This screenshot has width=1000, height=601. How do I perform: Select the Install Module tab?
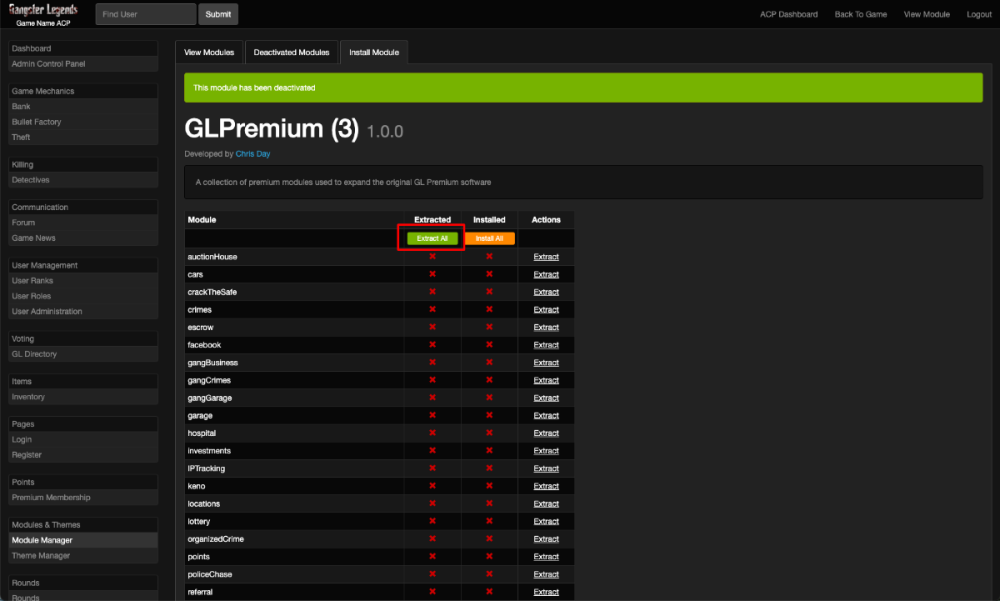(374, 52)
